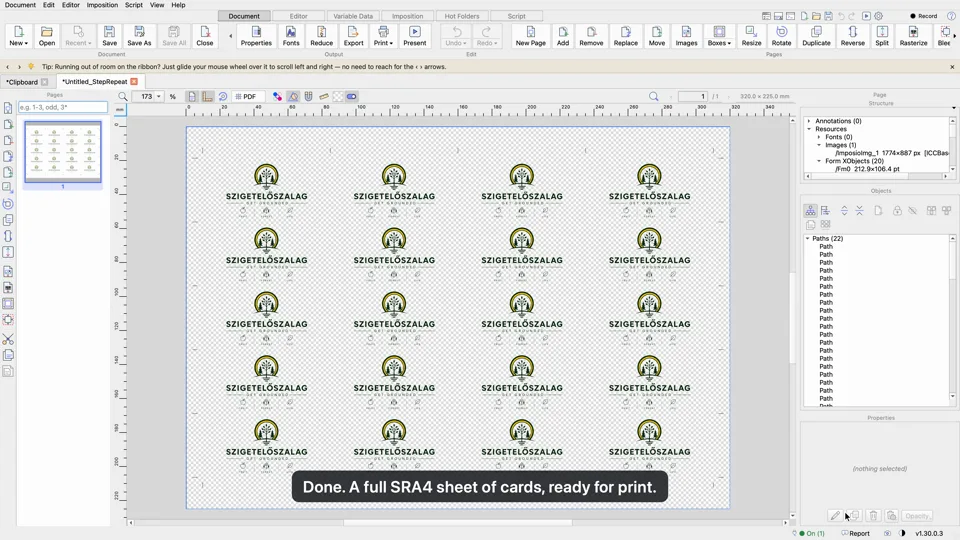Open the Script menu in the menu bar

[133, 5]
